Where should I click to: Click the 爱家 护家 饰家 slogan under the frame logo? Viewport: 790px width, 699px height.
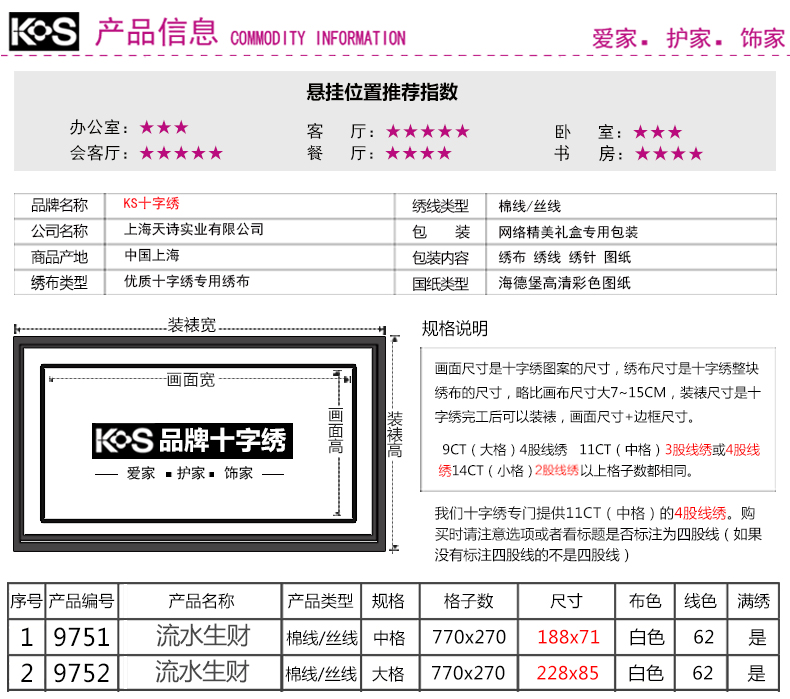pyautogui.click(x=189, y=473)
